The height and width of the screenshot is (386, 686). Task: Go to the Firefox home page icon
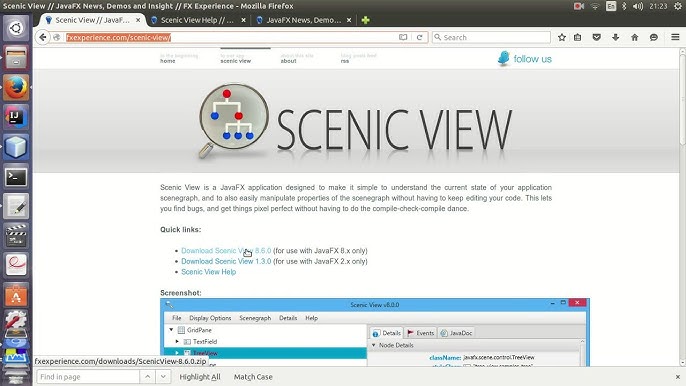(x=634, y=37)
